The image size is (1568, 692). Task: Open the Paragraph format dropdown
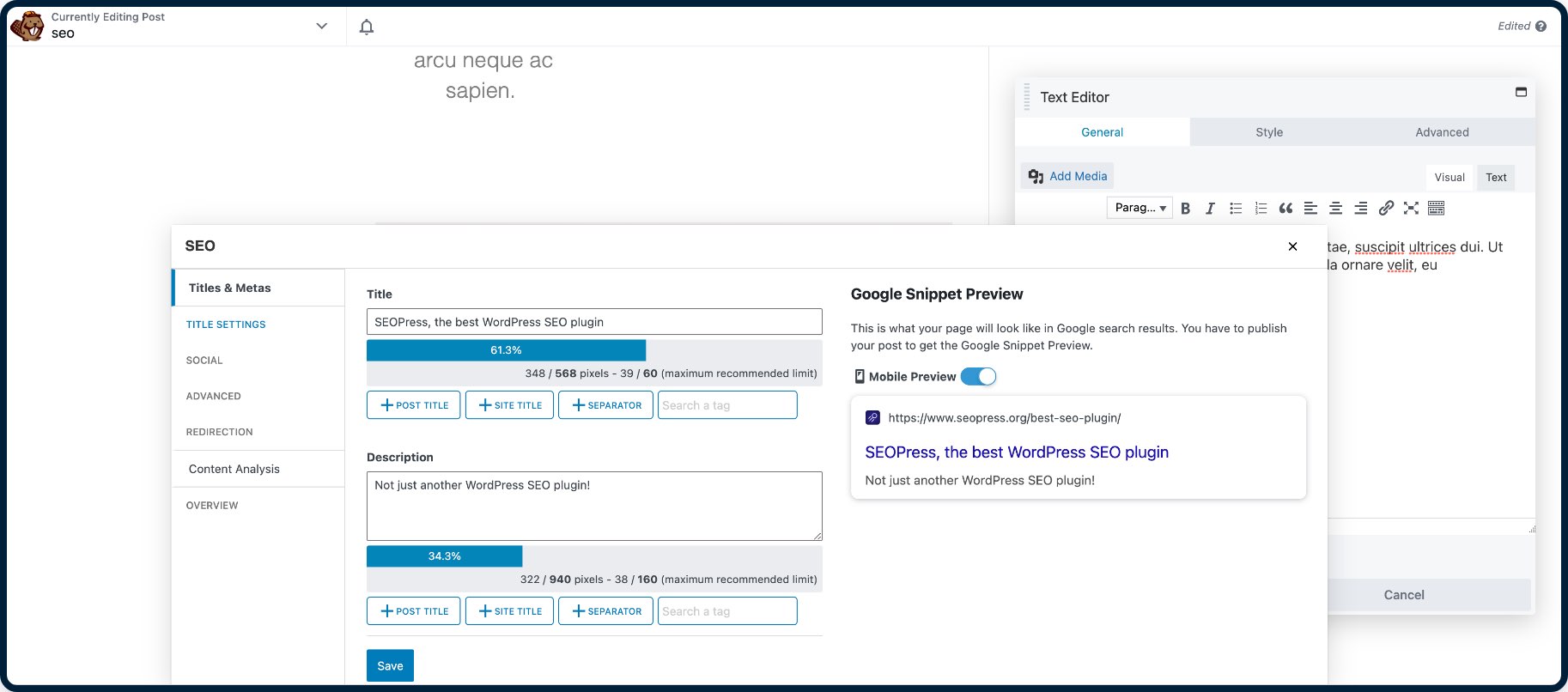point(1140,208)
